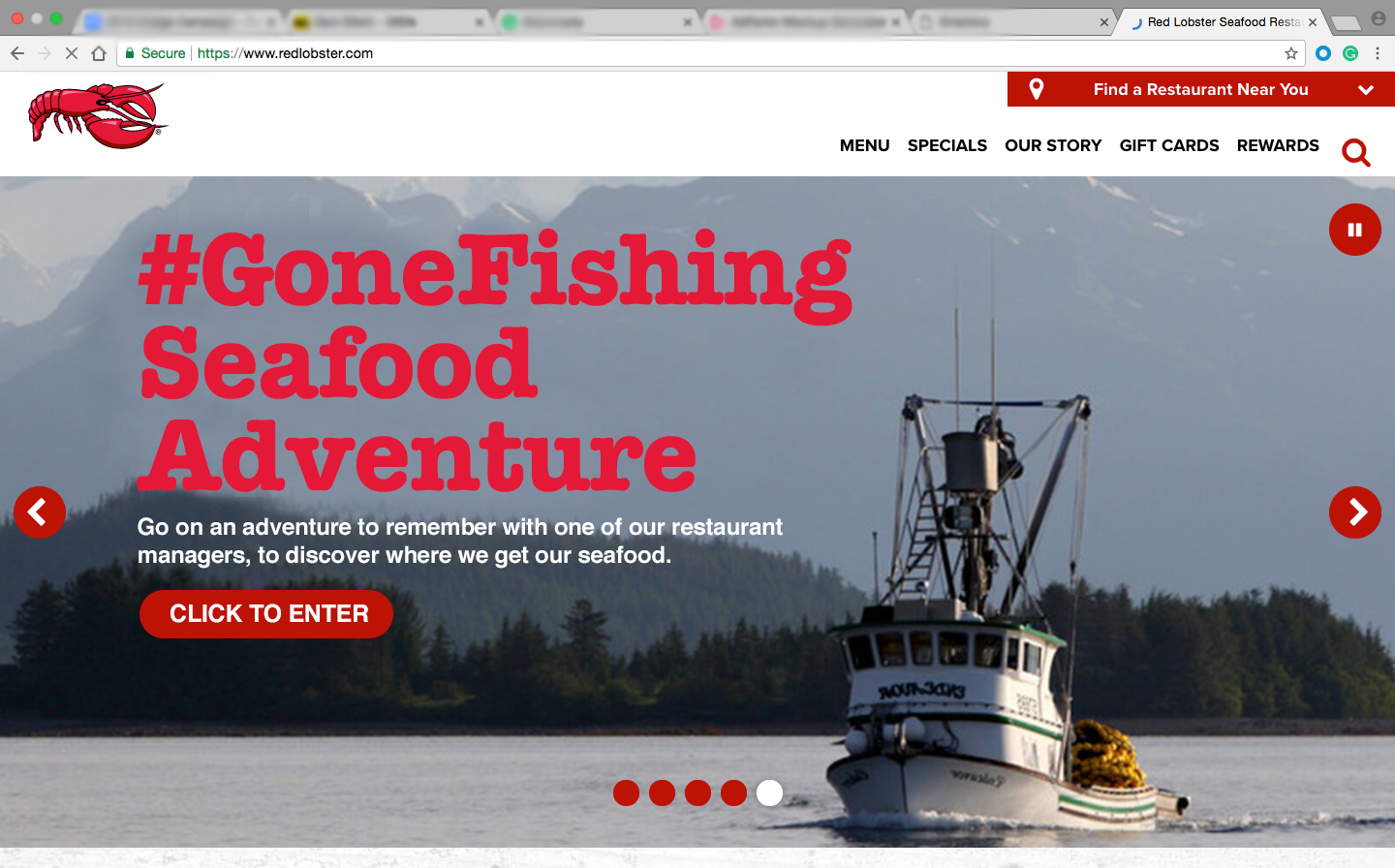Go to the browser home page icon
1395x868 pixels.
point(99,53)
